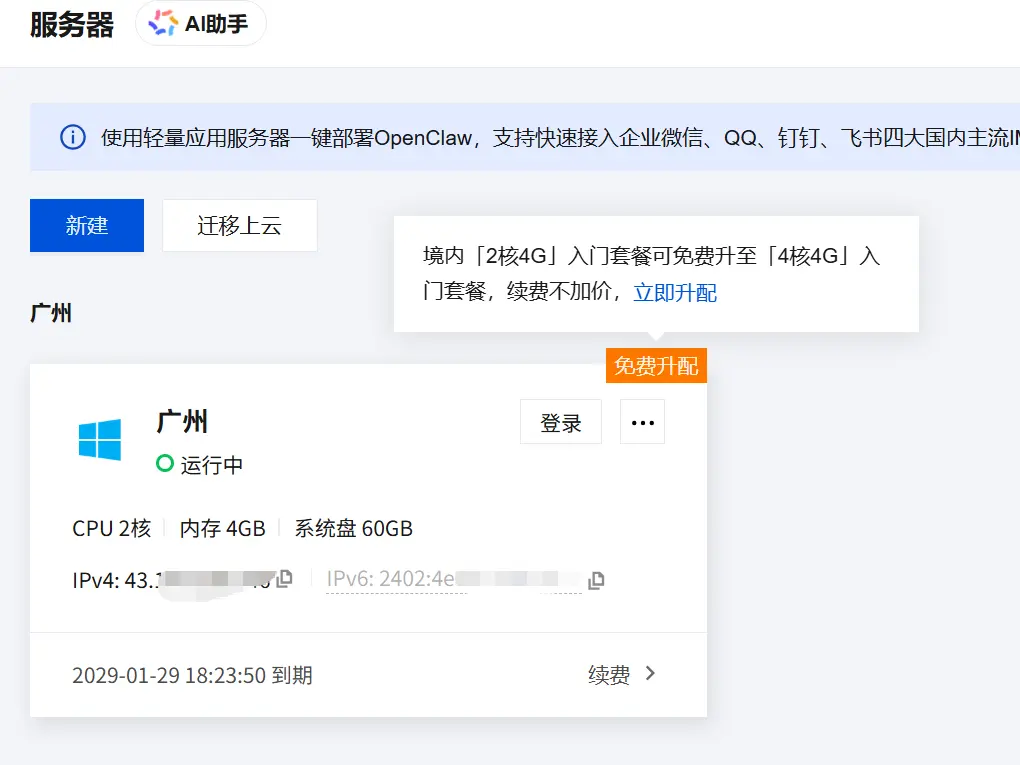Click the 广州 region heading

51,313
